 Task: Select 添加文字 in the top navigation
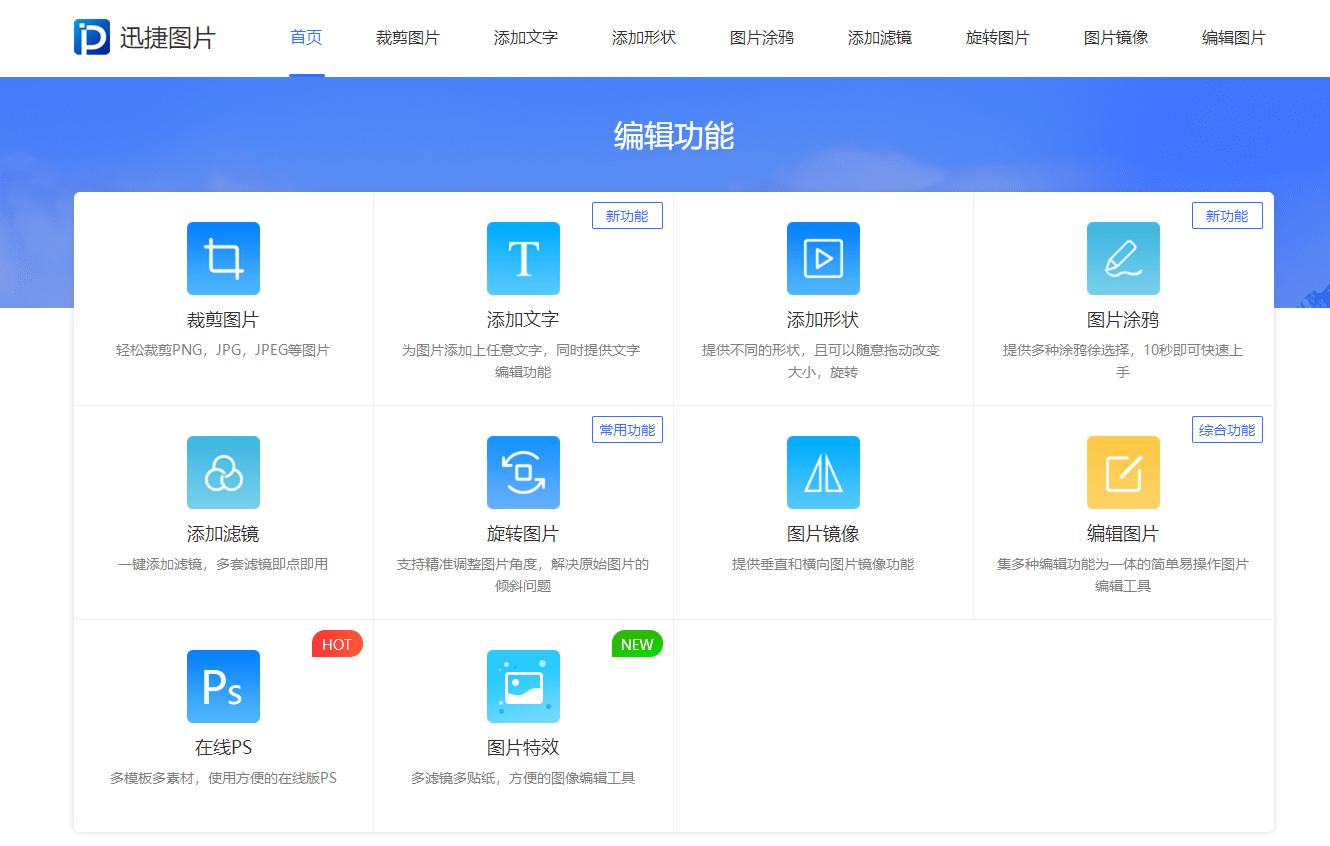pos(525,37)
